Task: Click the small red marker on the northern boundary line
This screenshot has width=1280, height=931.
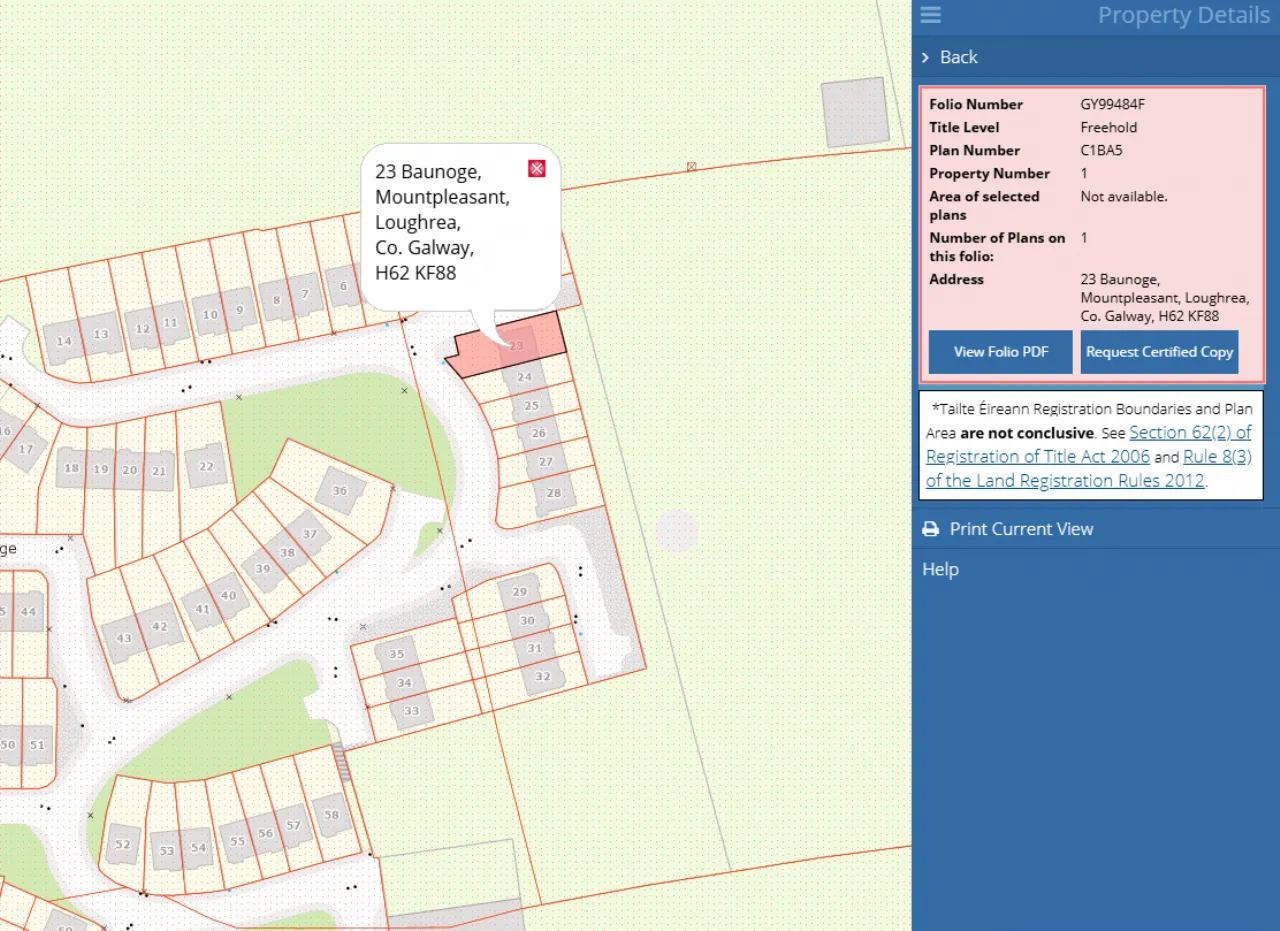Action: [x=691, y=166]
